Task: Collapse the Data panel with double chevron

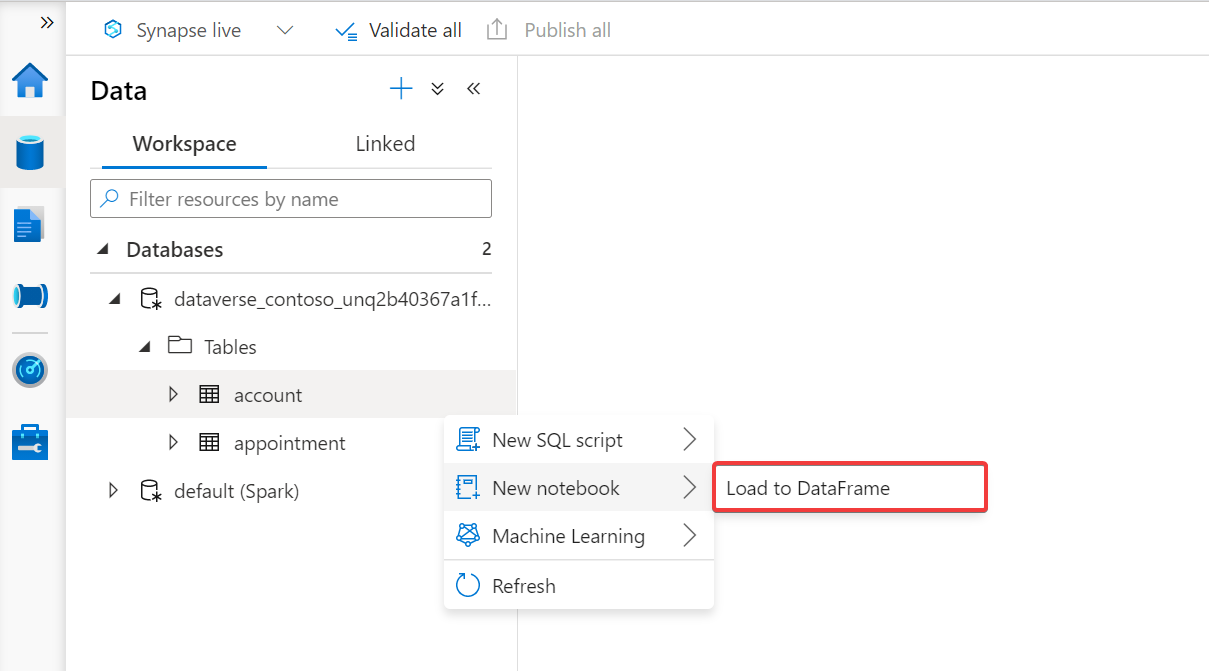Action: [x=474, y=89]
